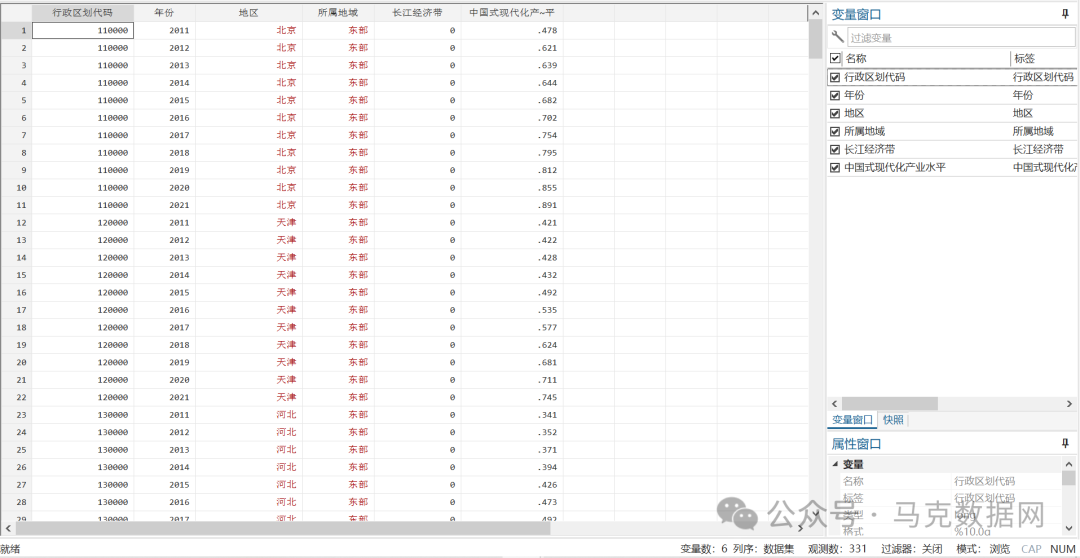Select row number 12 header
Screen dimensions: 1080x558
tap(16, 223)
